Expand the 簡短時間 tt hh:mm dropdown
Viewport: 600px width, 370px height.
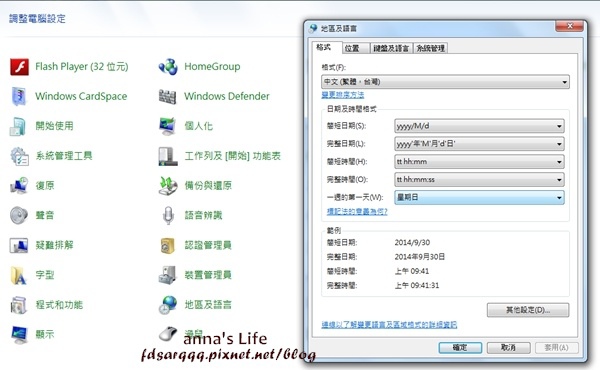pyautogui.click(x=479, y=162)
